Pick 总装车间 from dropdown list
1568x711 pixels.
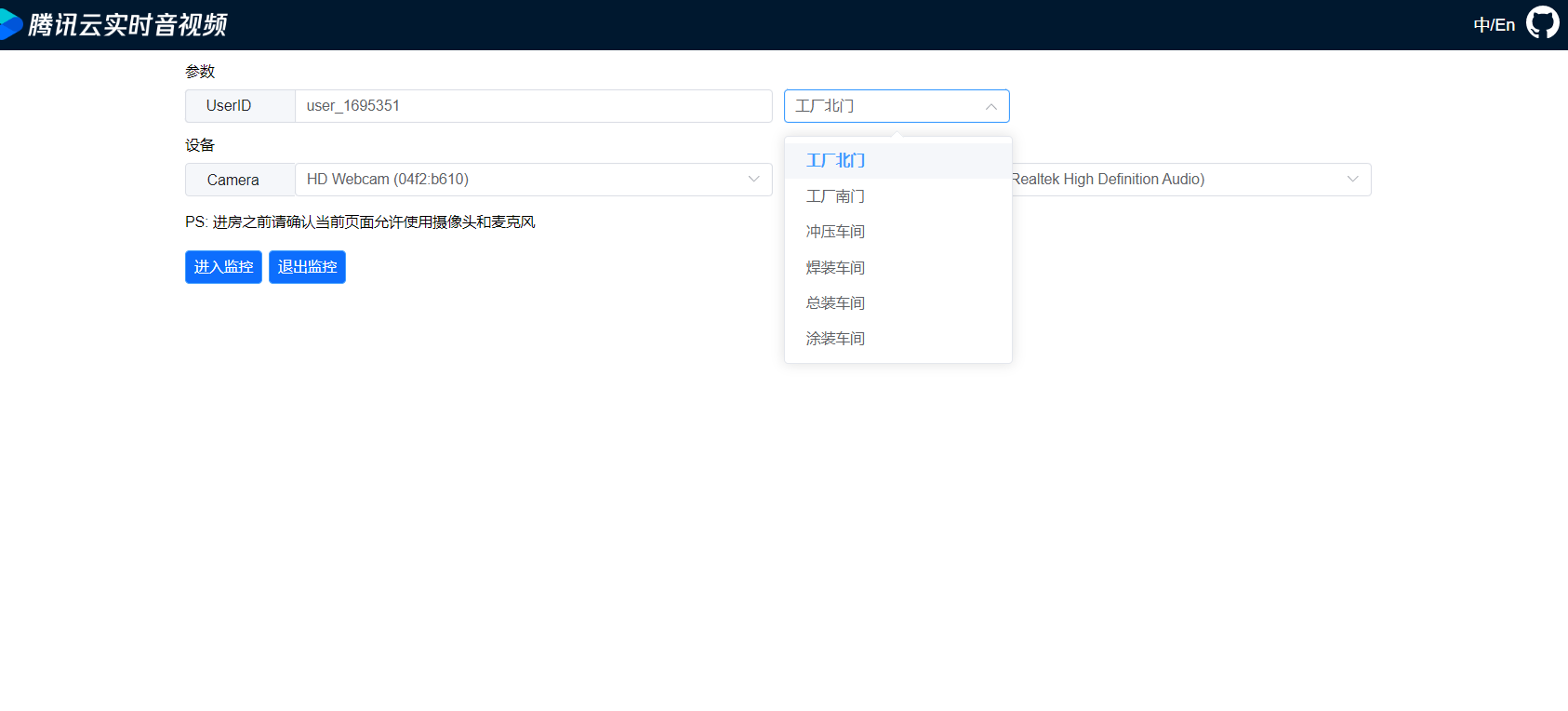click(x=898, y=303)
